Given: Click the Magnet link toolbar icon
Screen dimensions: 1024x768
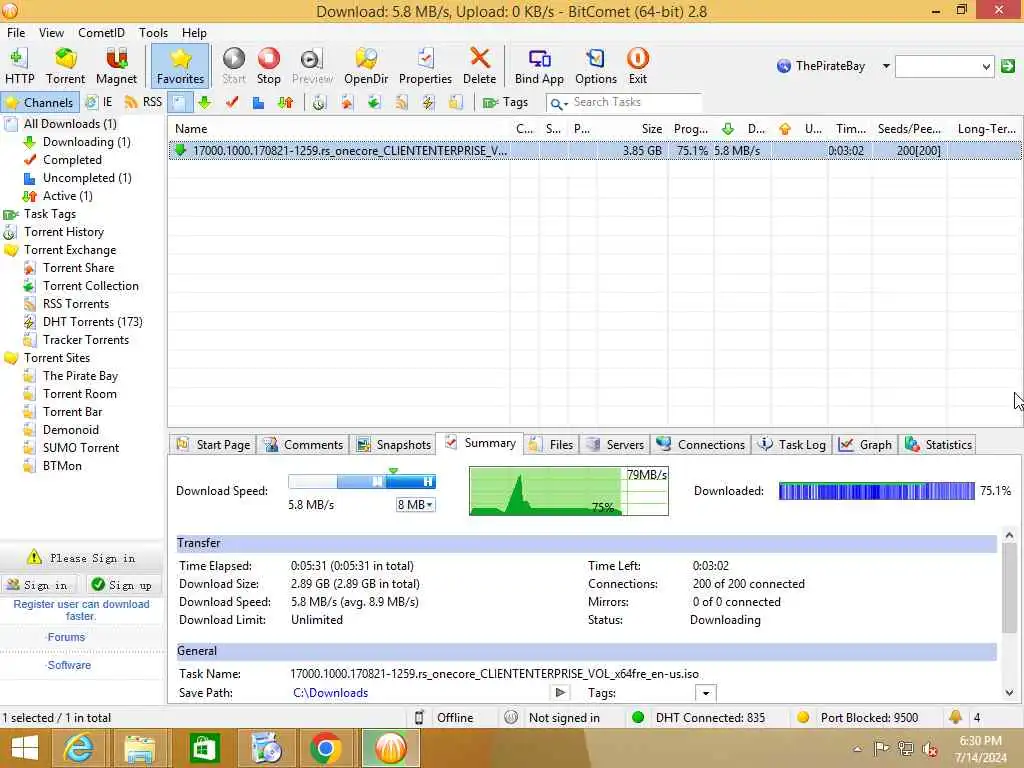Looking at the screenshot, I should [x=116, y=66].
